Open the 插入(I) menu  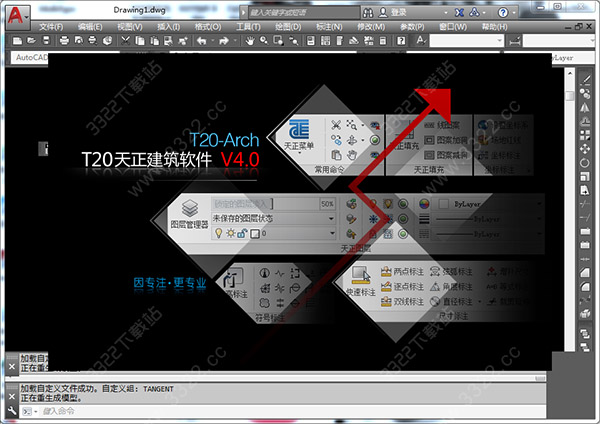tap(168, 27)
